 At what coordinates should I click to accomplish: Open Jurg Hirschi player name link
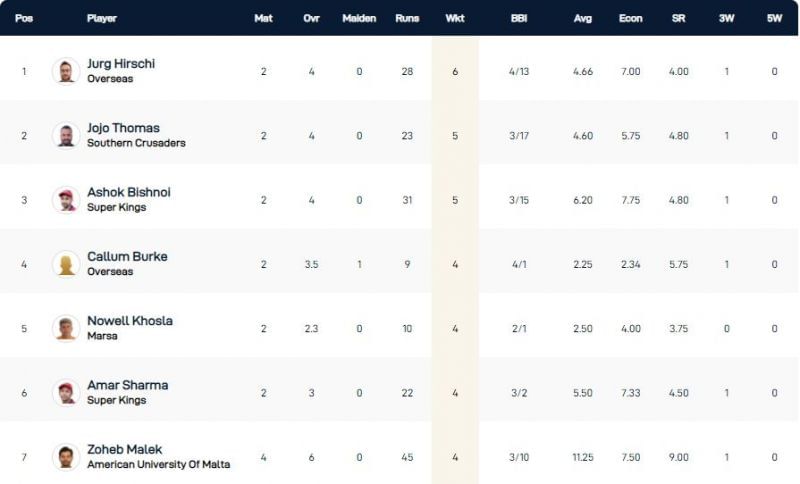click(121, 64)
